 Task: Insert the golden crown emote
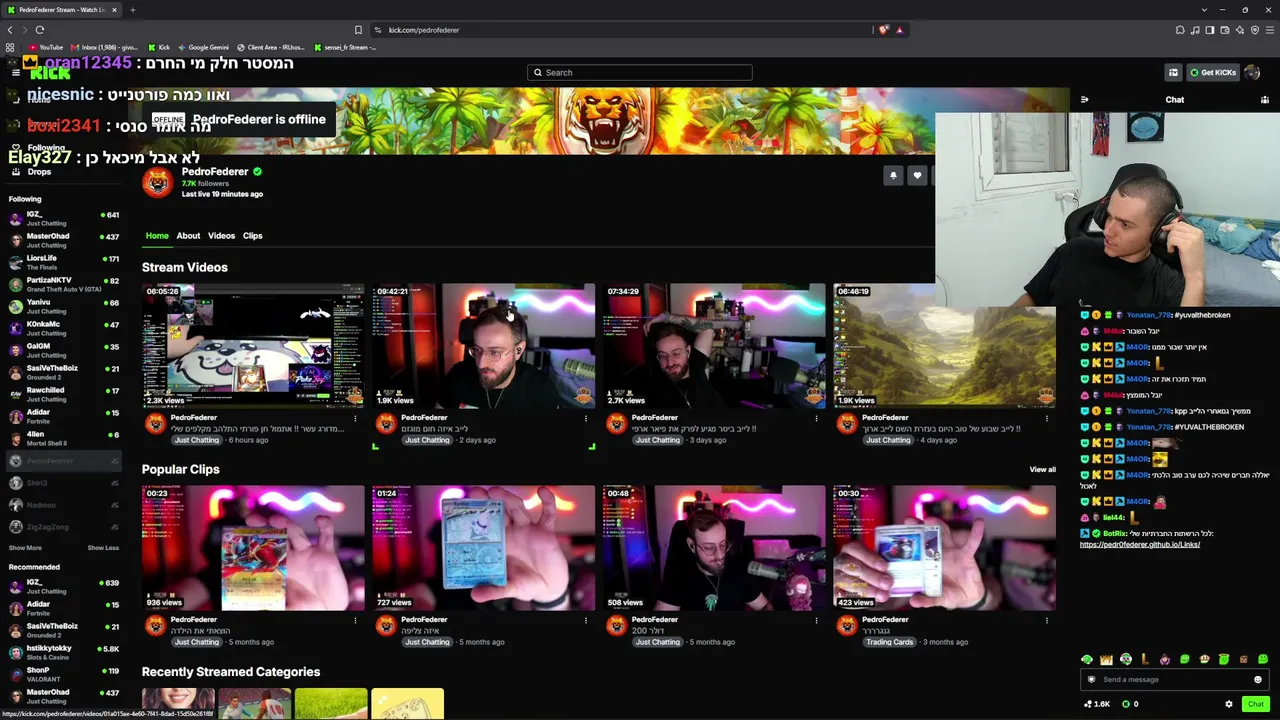coord(1106,660)
